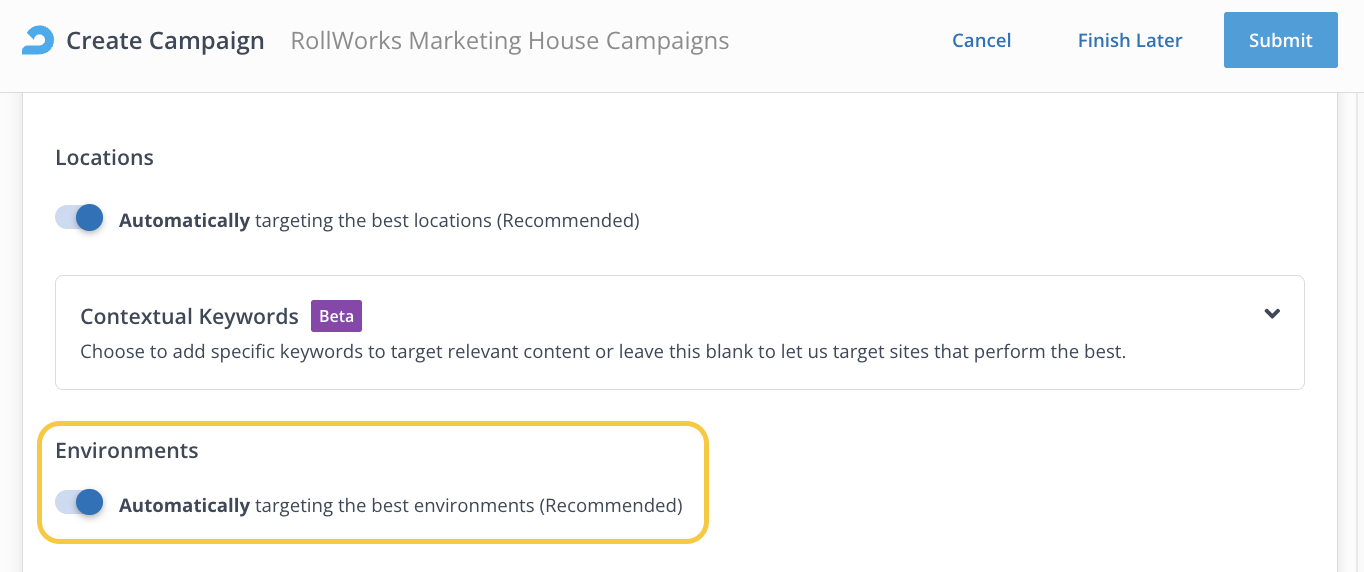Click the best environments (Recommended) label
1364x572 pixels.
pos(468,505)
